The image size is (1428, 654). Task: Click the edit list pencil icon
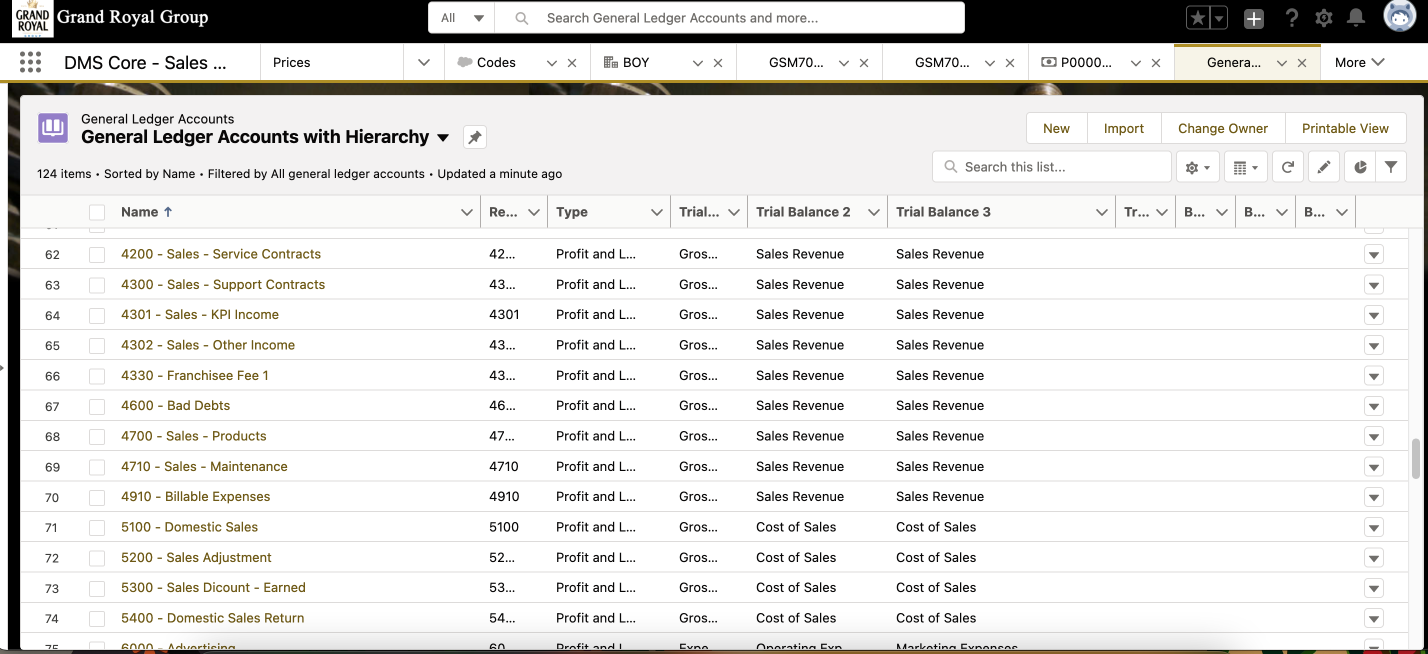click(x=1324, y=167)
